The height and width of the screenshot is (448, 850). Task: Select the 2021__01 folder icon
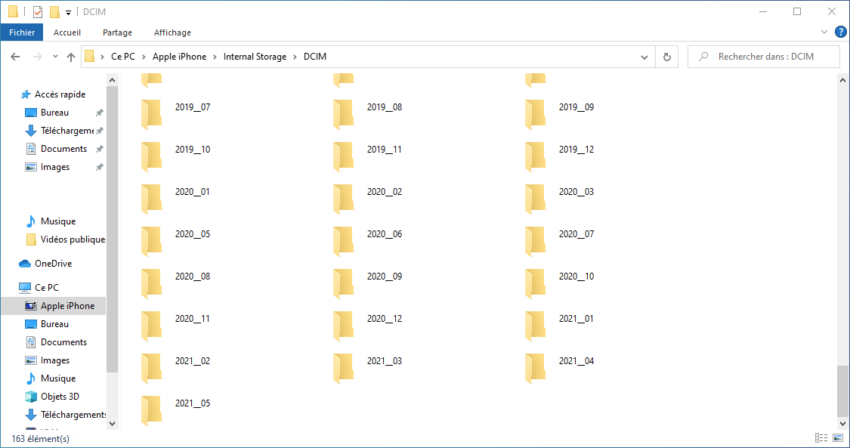click(535, 325)
